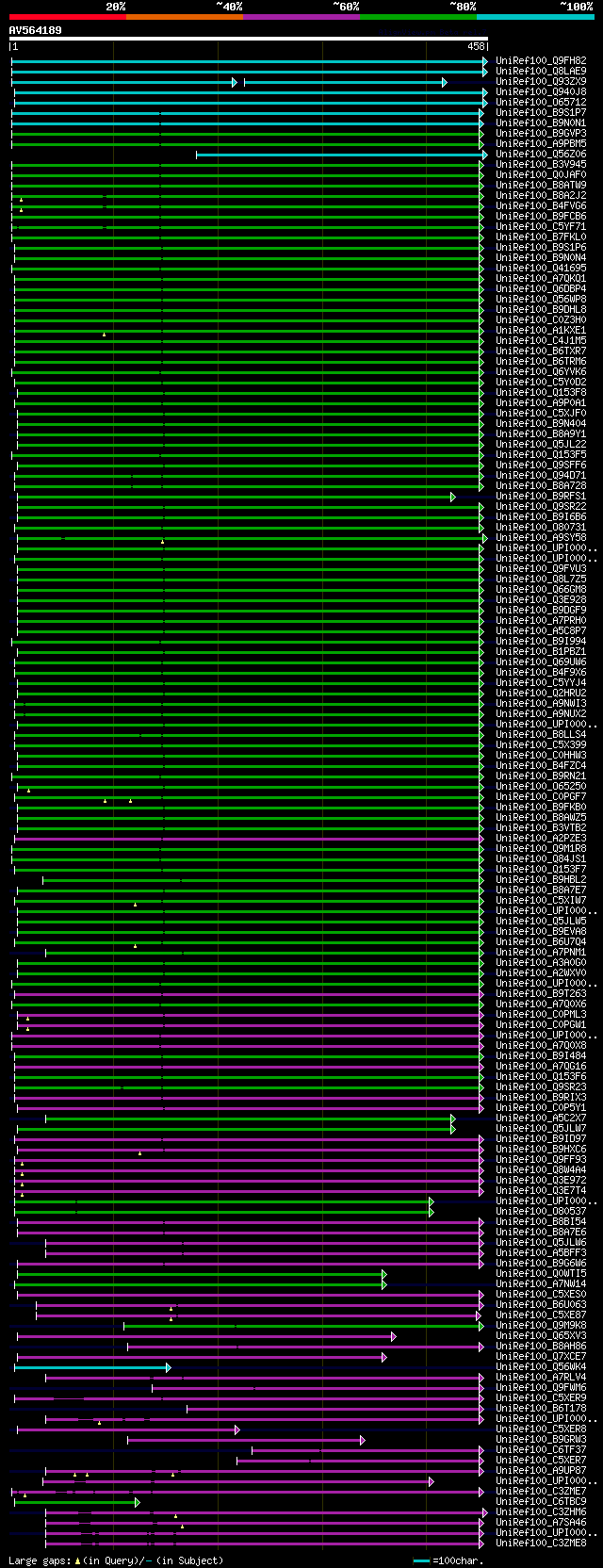Image resolution: width=603 pixels, height=1568 pixels.
Task: Click the green ~80% legend segment
Action: pyautogui.click(x=418, y=17)
